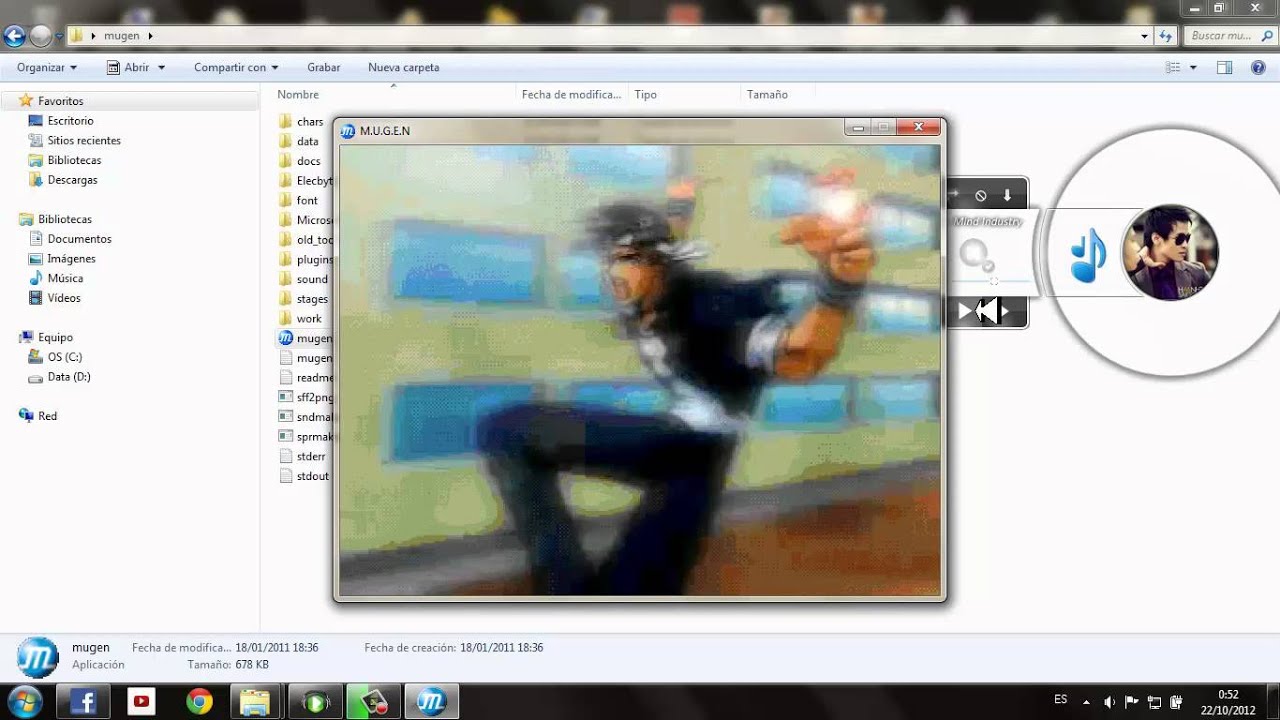1280x720 pixels.
Task: Open Música library
Action: tap(65, 278)
